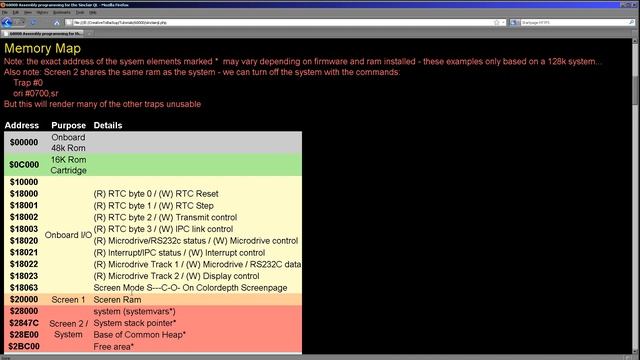The width and height of the screenshot is (640, 360).
Task: Go back with the browser Back arrow
Action: click(7, 22)
